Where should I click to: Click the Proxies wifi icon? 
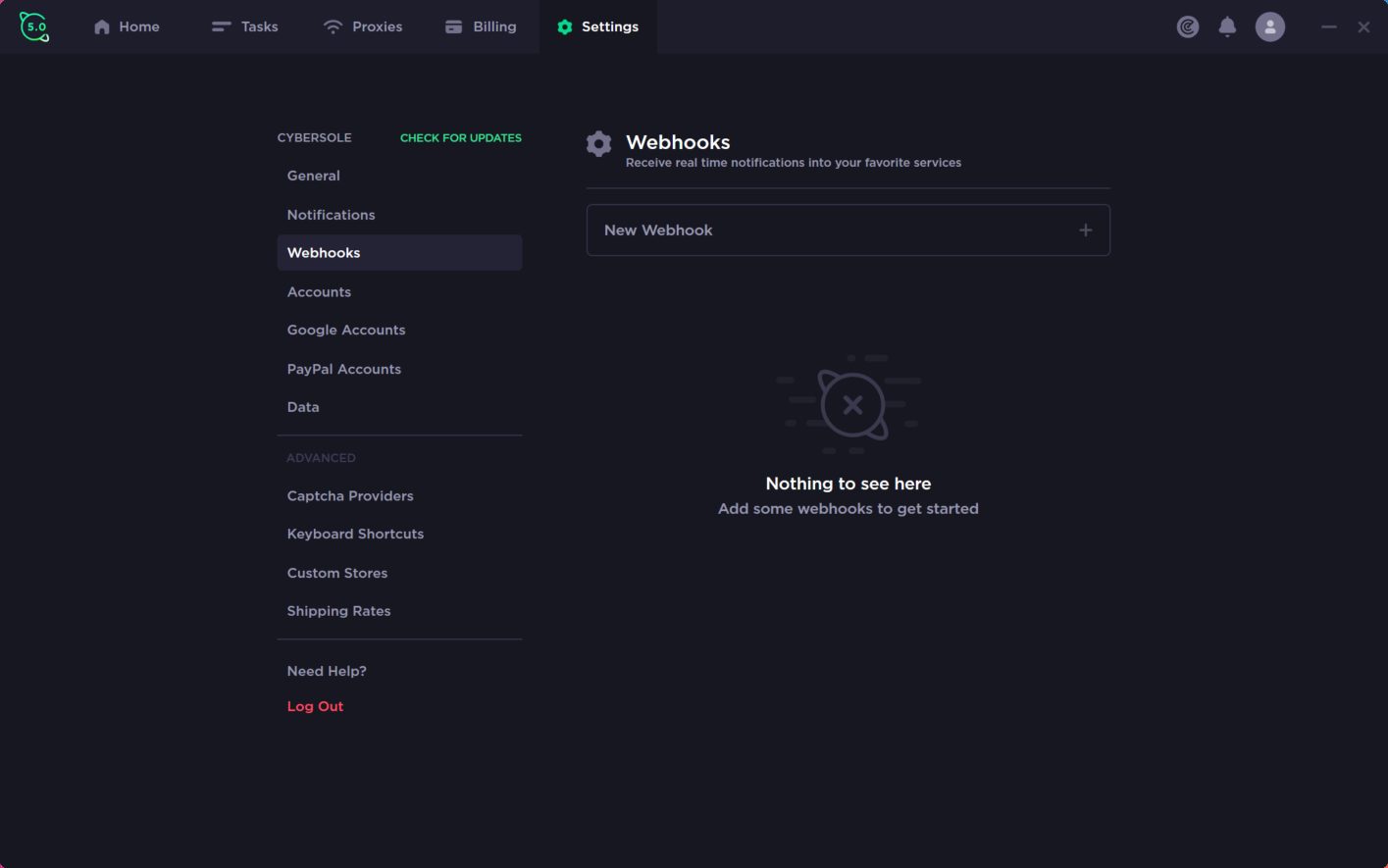(334, 26)
